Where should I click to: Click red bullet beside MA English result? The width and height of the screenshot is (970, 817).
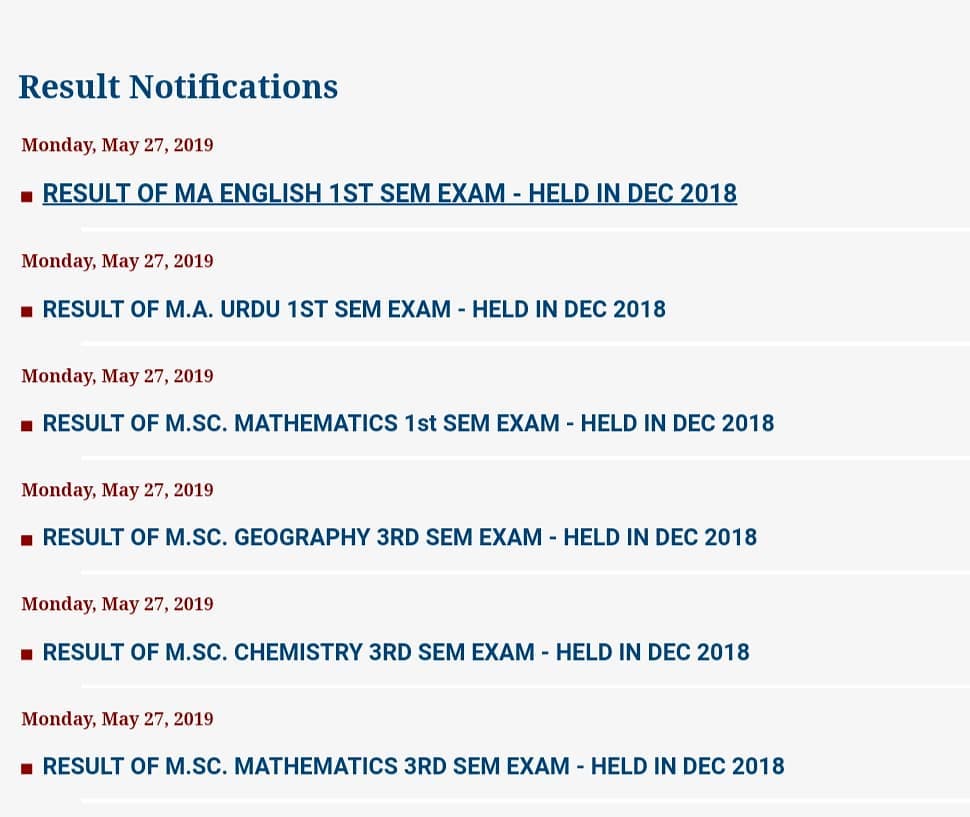(27, 197)
